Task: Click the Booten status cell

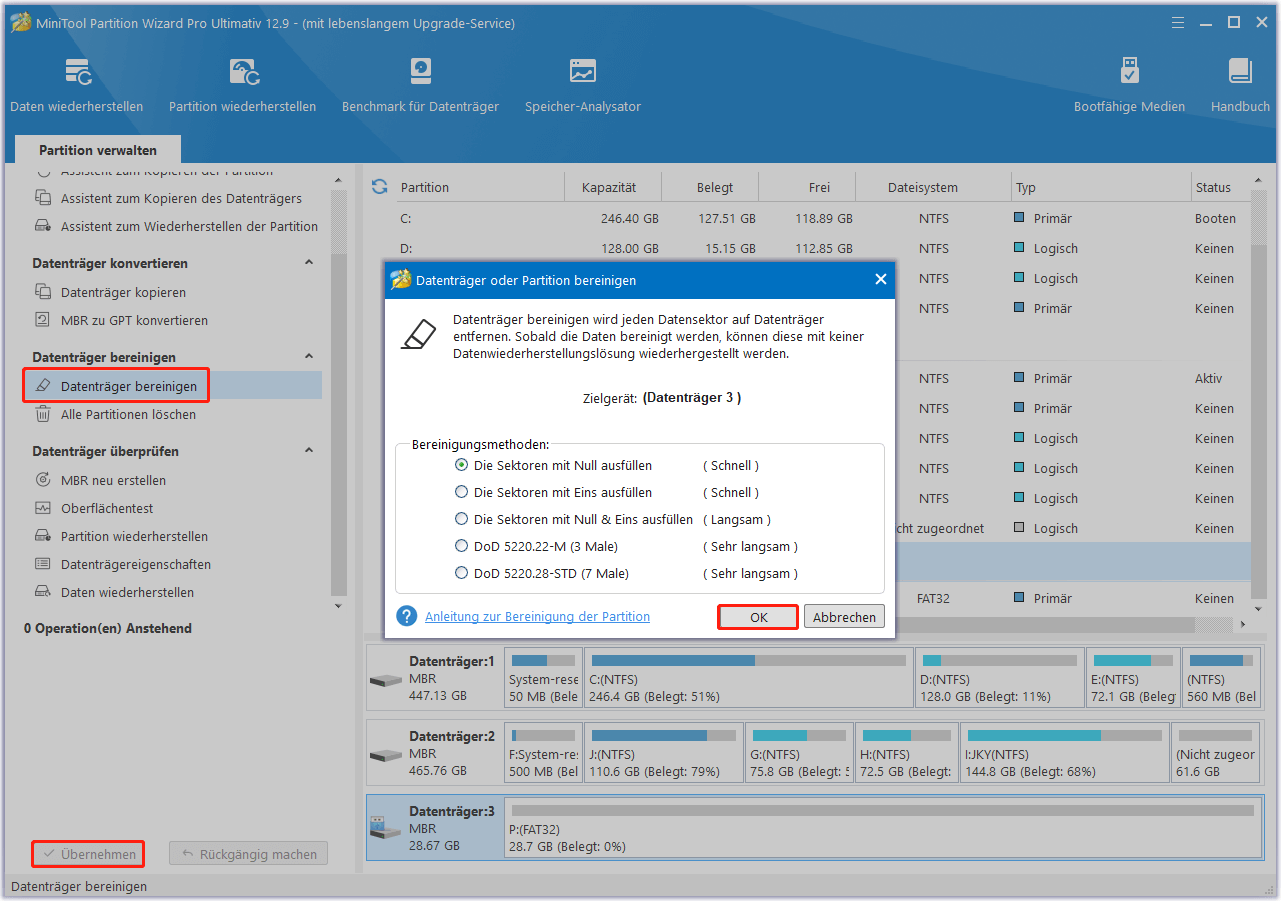Action: [x=1215, y=218]
